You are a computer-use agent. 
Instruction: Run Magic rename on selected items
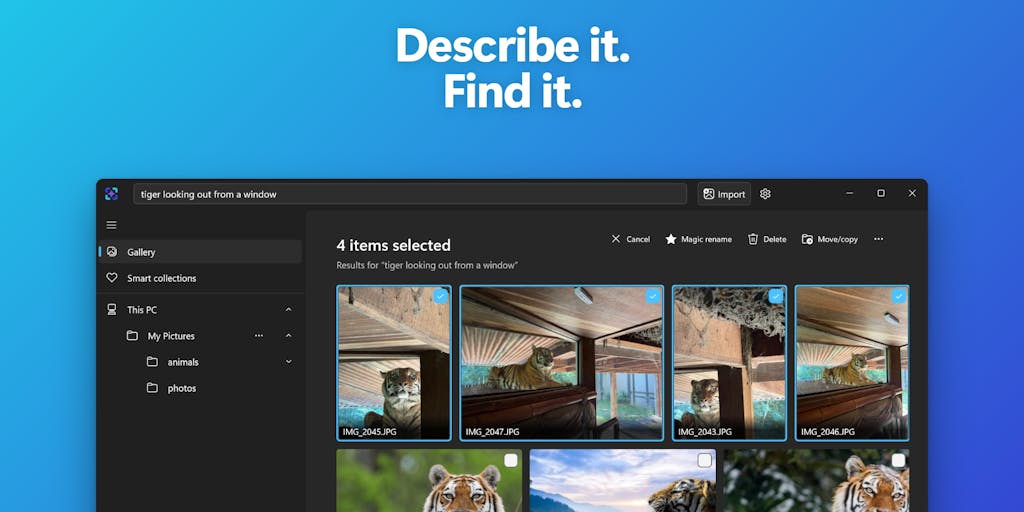[x=698, y=239]
